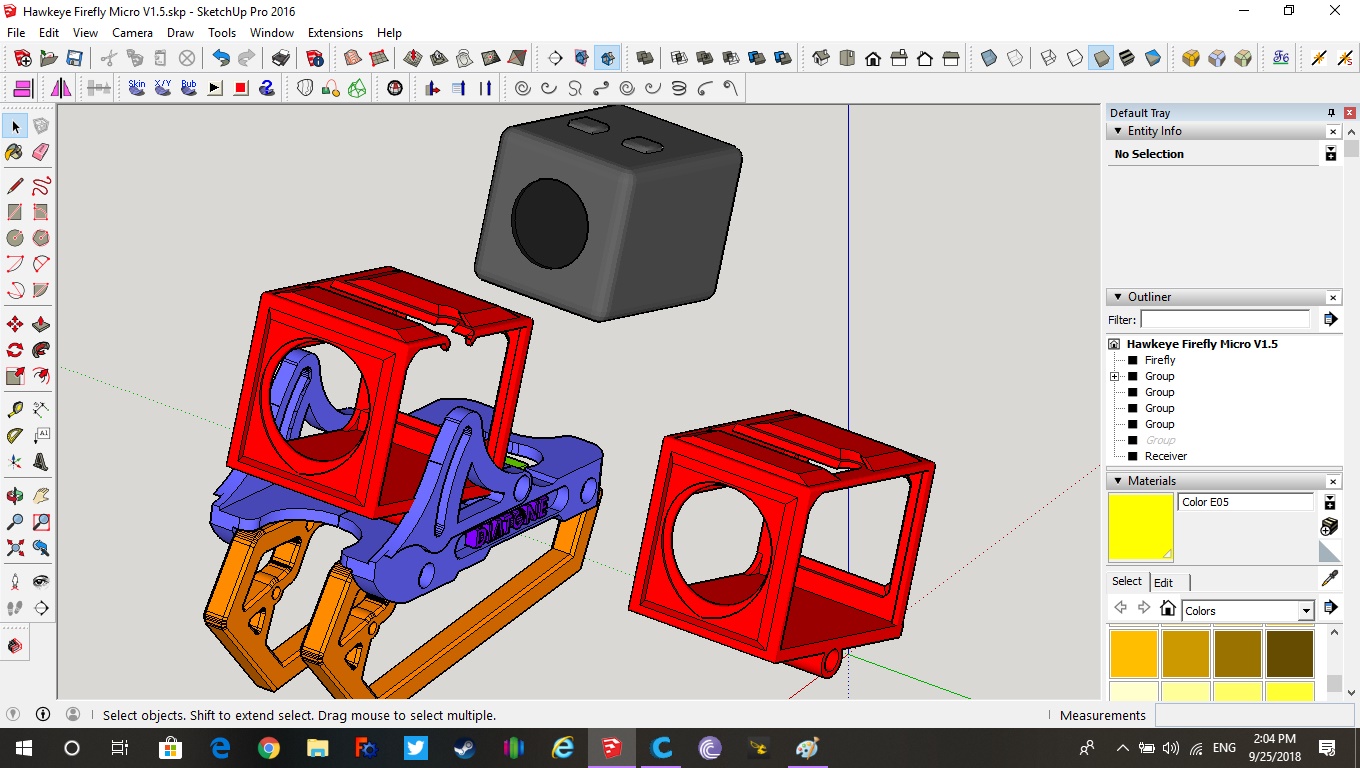The height and width of the screenshot is (768, 1360).
Task: Toggle Entity Info details button
Action: pyautogui.click(x=1330, y=153)
